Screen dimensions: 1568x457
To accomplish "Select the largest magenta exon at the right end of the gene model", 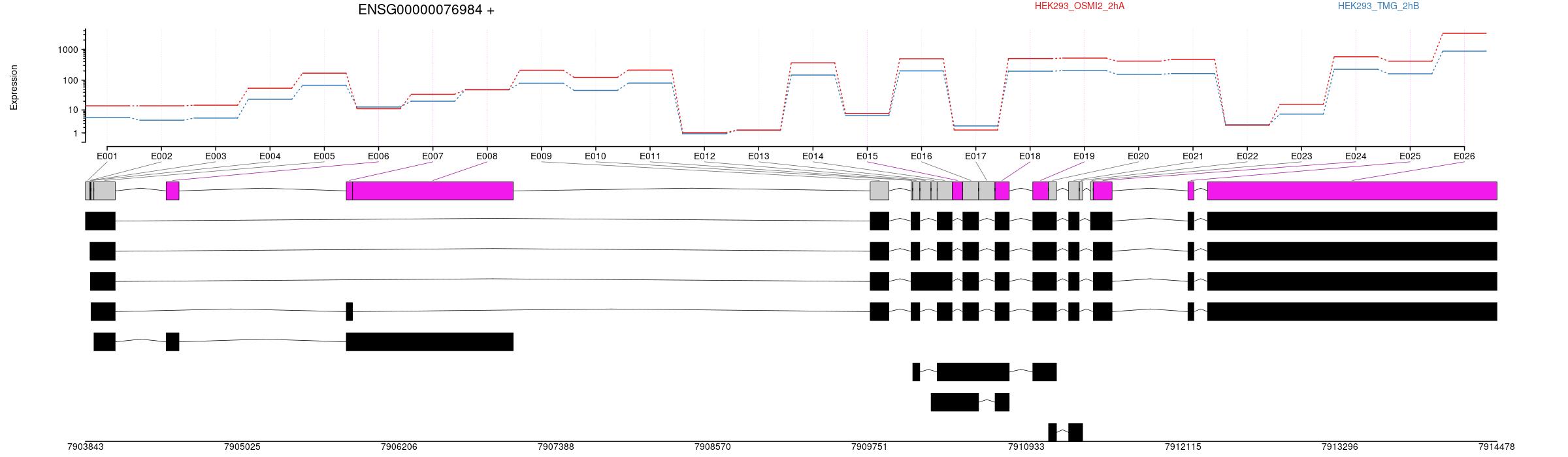I will (1352, 191).
